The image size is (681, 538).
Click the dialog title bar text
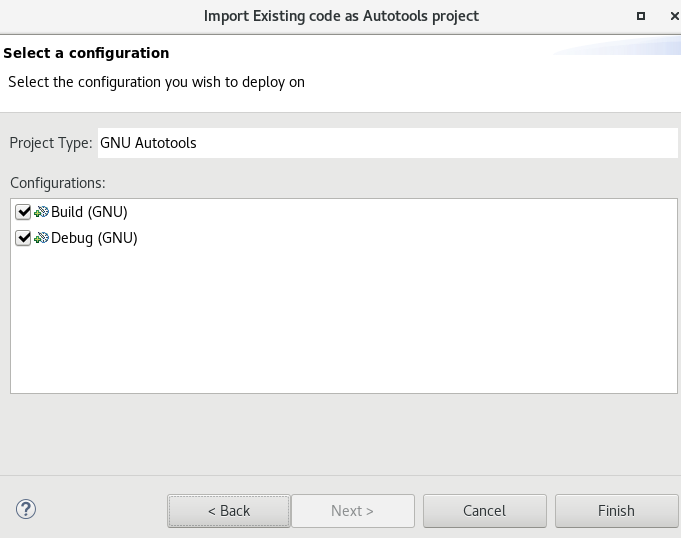tap(341, 16)
